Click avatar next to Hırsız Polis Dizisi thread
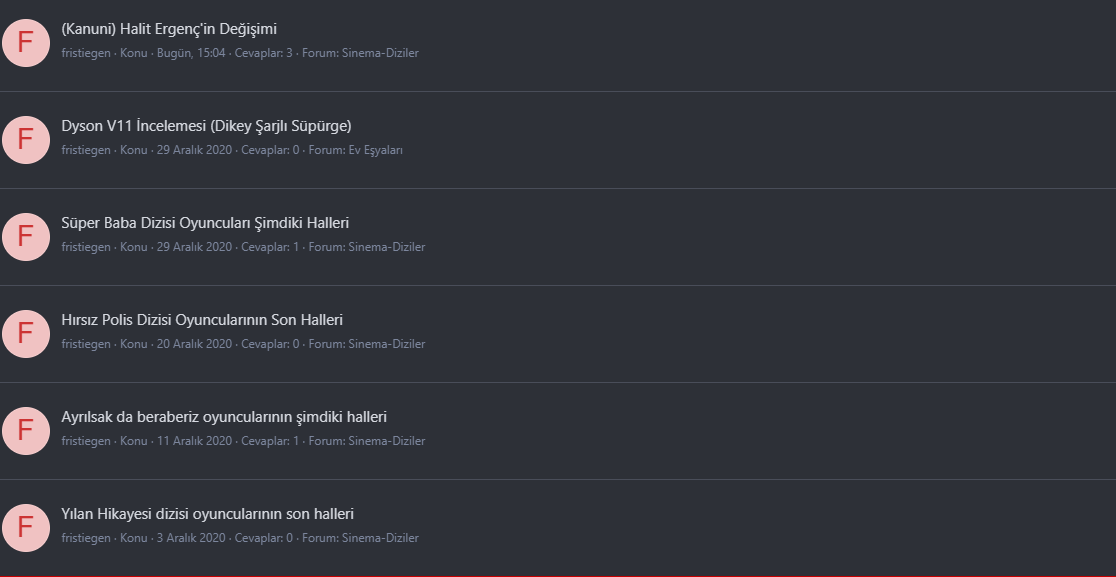This screenshot has width=1116, height=577. click(x=26, y=334)
